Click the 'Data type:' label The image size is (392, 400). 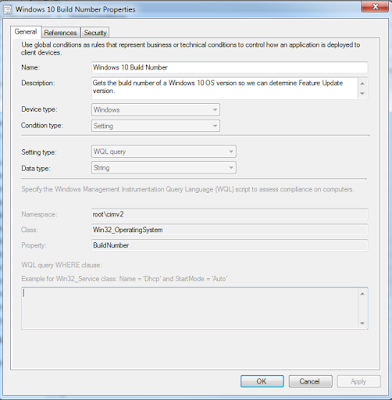36,168
